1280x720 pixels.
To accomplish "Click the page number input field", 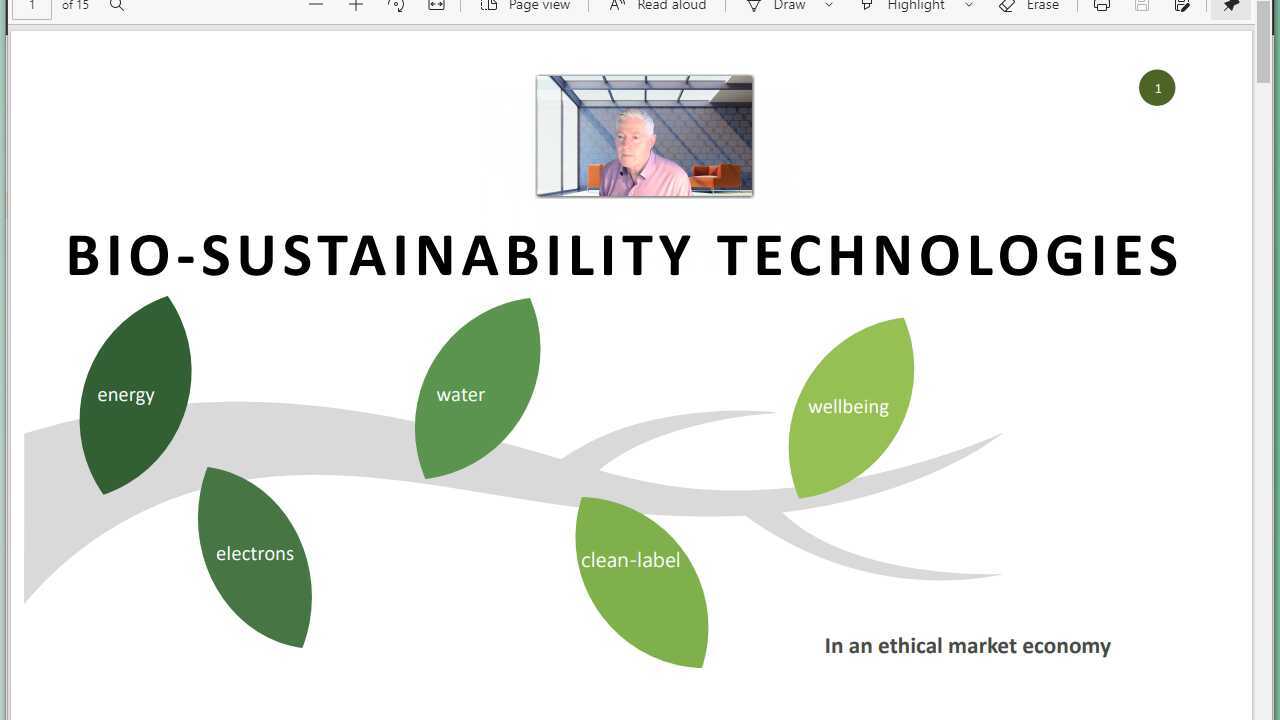I will point(31,6).
